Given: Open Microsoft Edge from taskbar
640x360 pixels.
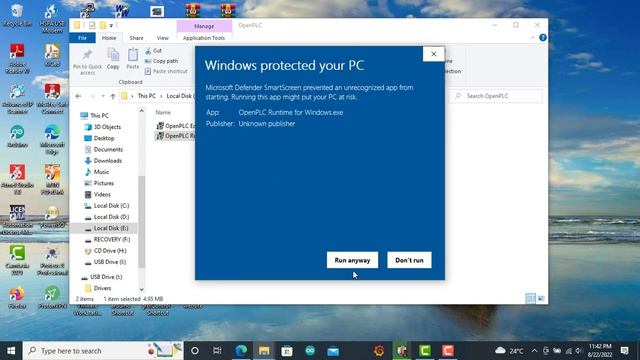Looking at the screenshot, I should click(x=241, y=351).
